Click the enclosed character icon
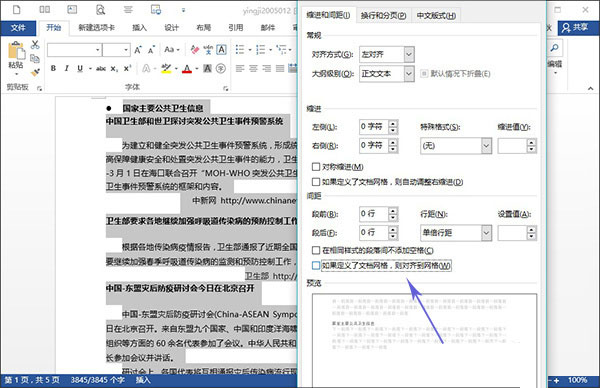600x388 pixels. point(221,68)
